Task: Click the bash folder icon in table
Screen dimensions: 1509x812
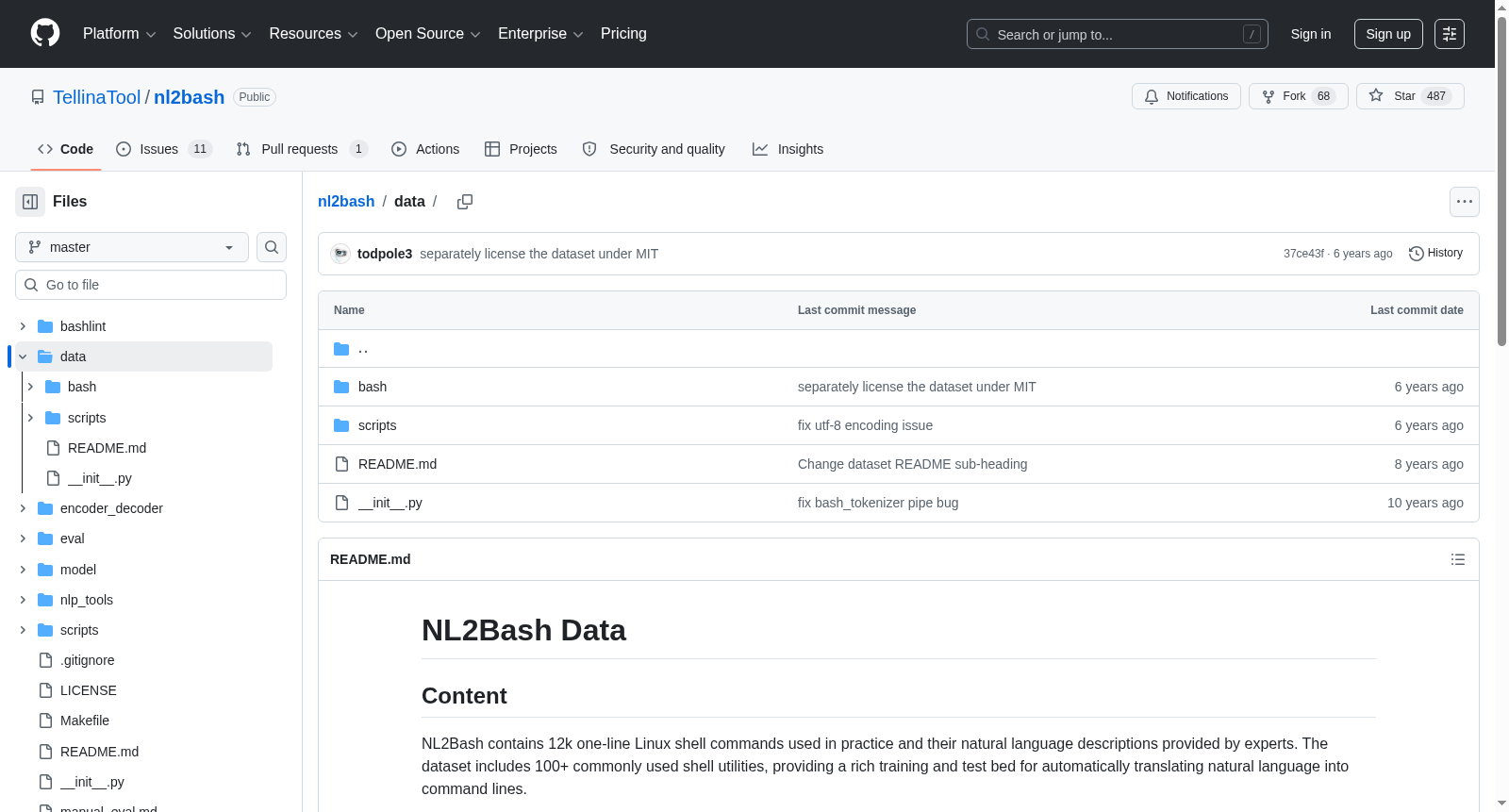Action: click(x=341, y=387)
